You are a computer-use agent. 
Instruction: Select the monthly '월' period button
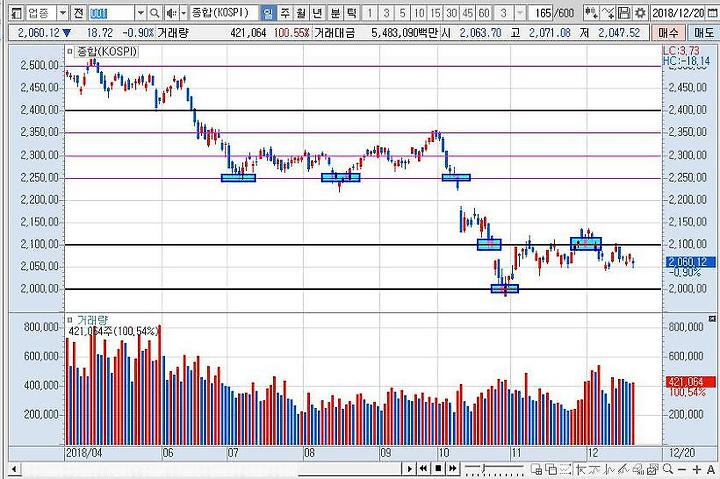tap(301, 13)
